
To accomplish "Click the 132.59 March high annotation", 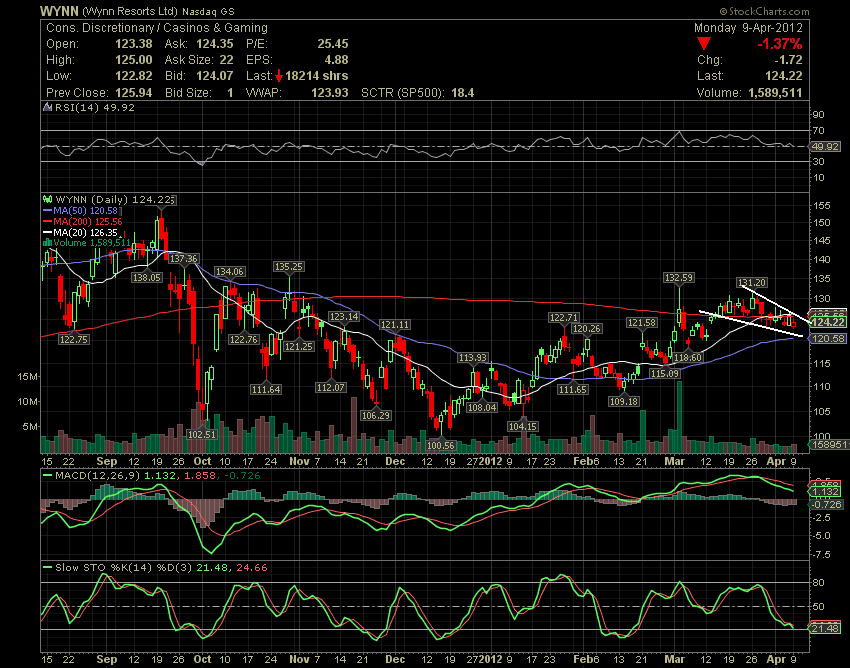I will click(679, 277).
